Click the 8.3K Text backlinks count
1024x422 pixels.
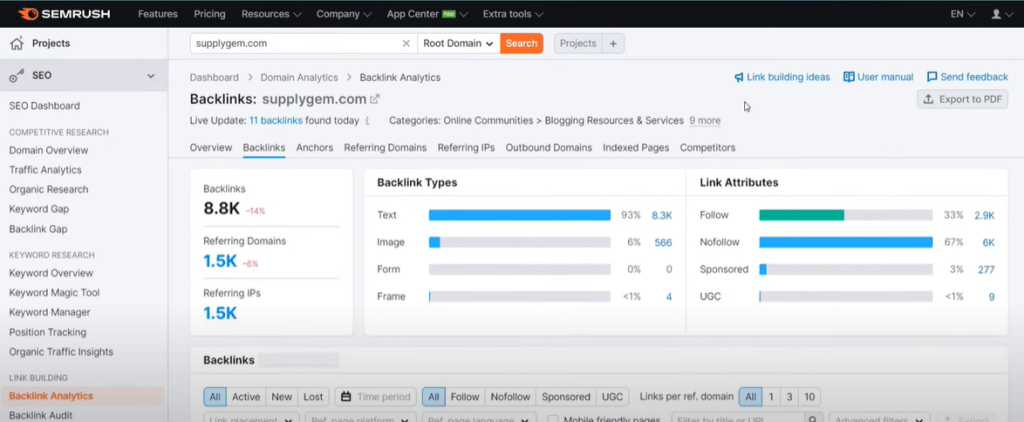[x=662, y=215]
